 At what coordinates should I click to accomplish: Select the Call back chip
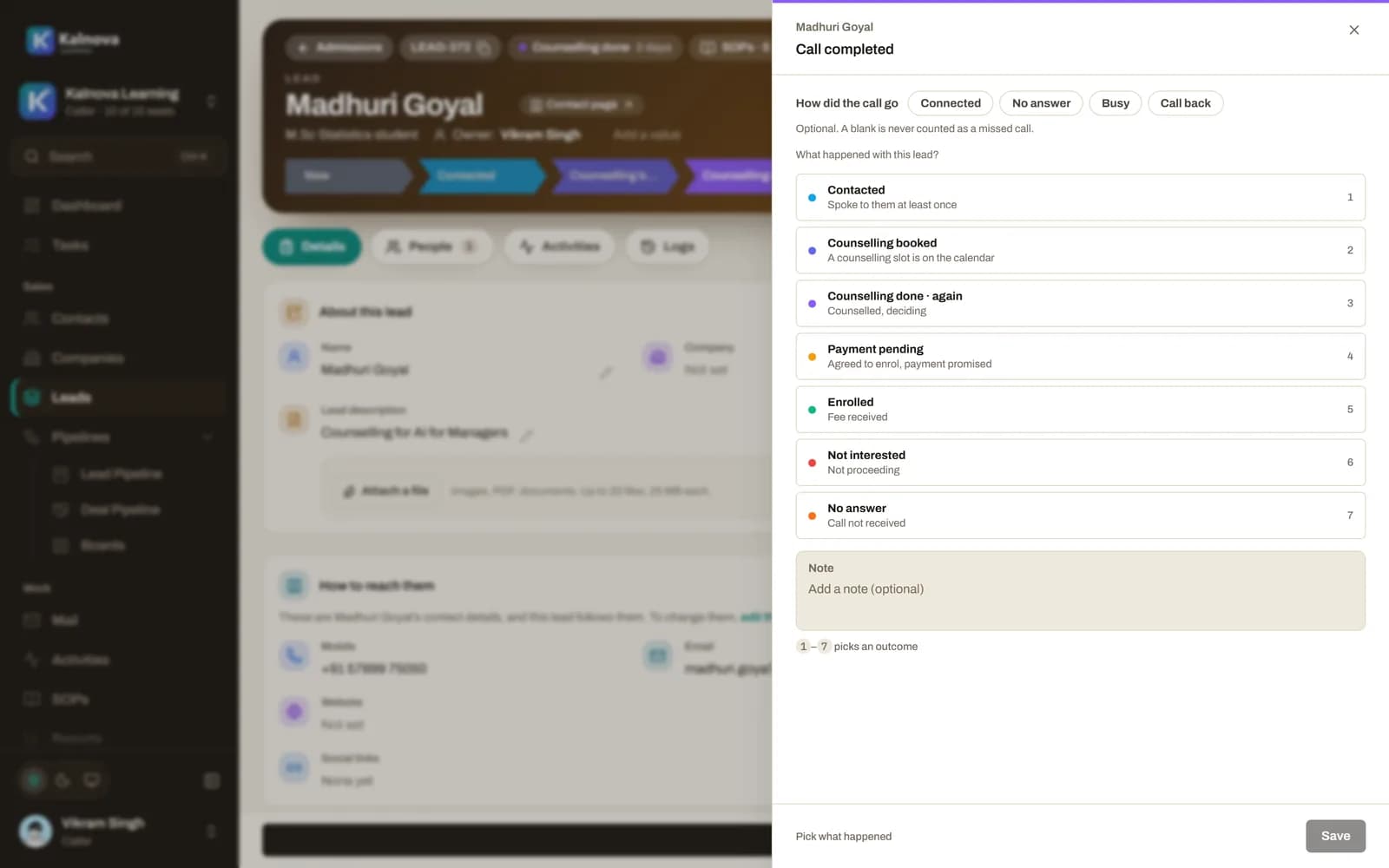(x=1185, y=103)
